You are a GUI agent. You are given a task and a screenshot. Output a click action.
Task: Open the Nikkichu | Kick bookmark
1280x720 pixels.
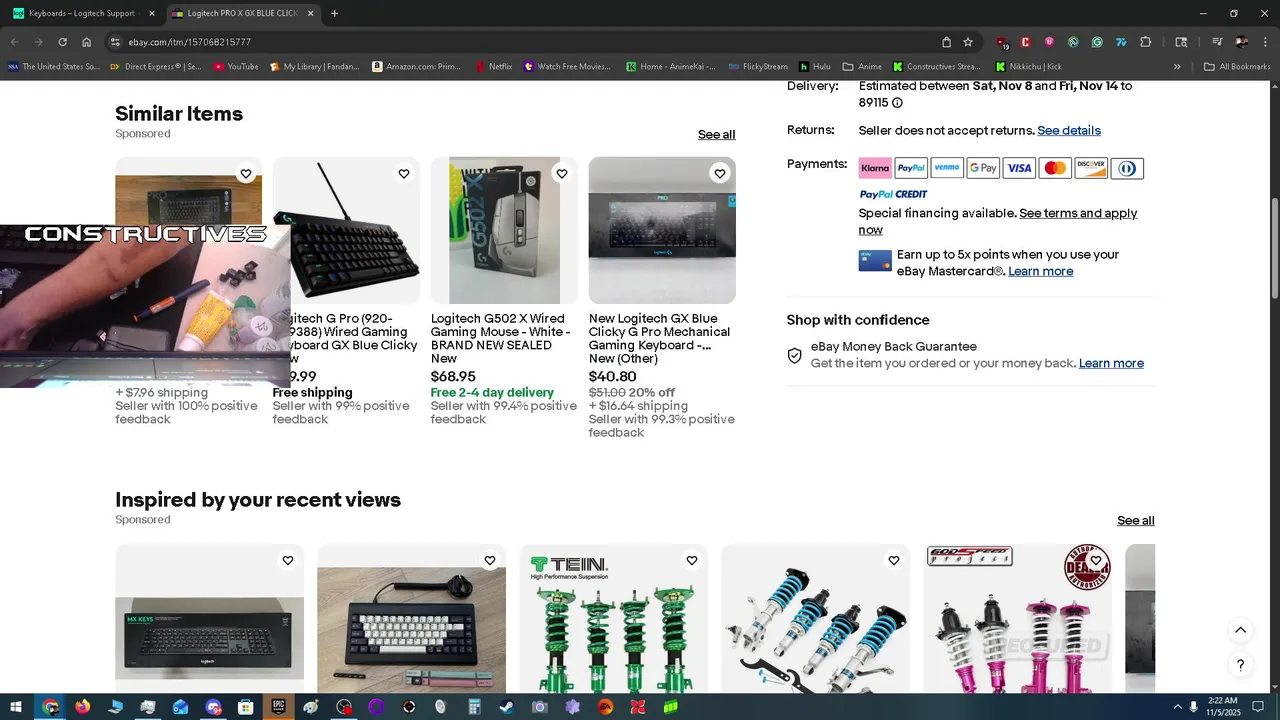1028,67
